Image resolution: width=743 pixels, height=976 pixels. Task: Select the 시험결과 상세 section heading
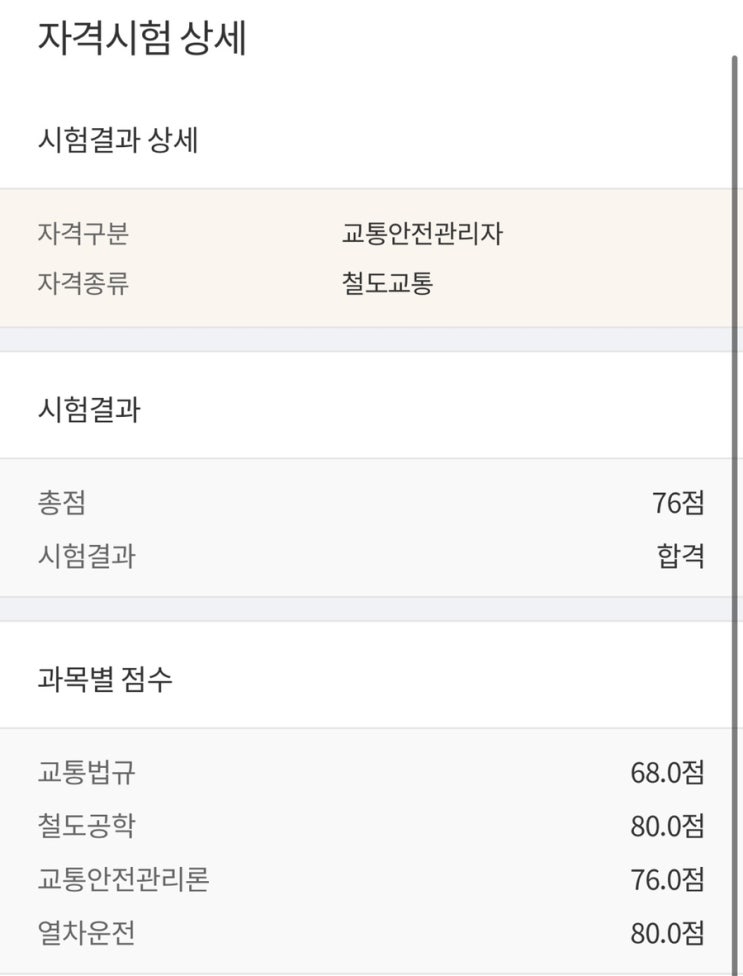point(117,141)
